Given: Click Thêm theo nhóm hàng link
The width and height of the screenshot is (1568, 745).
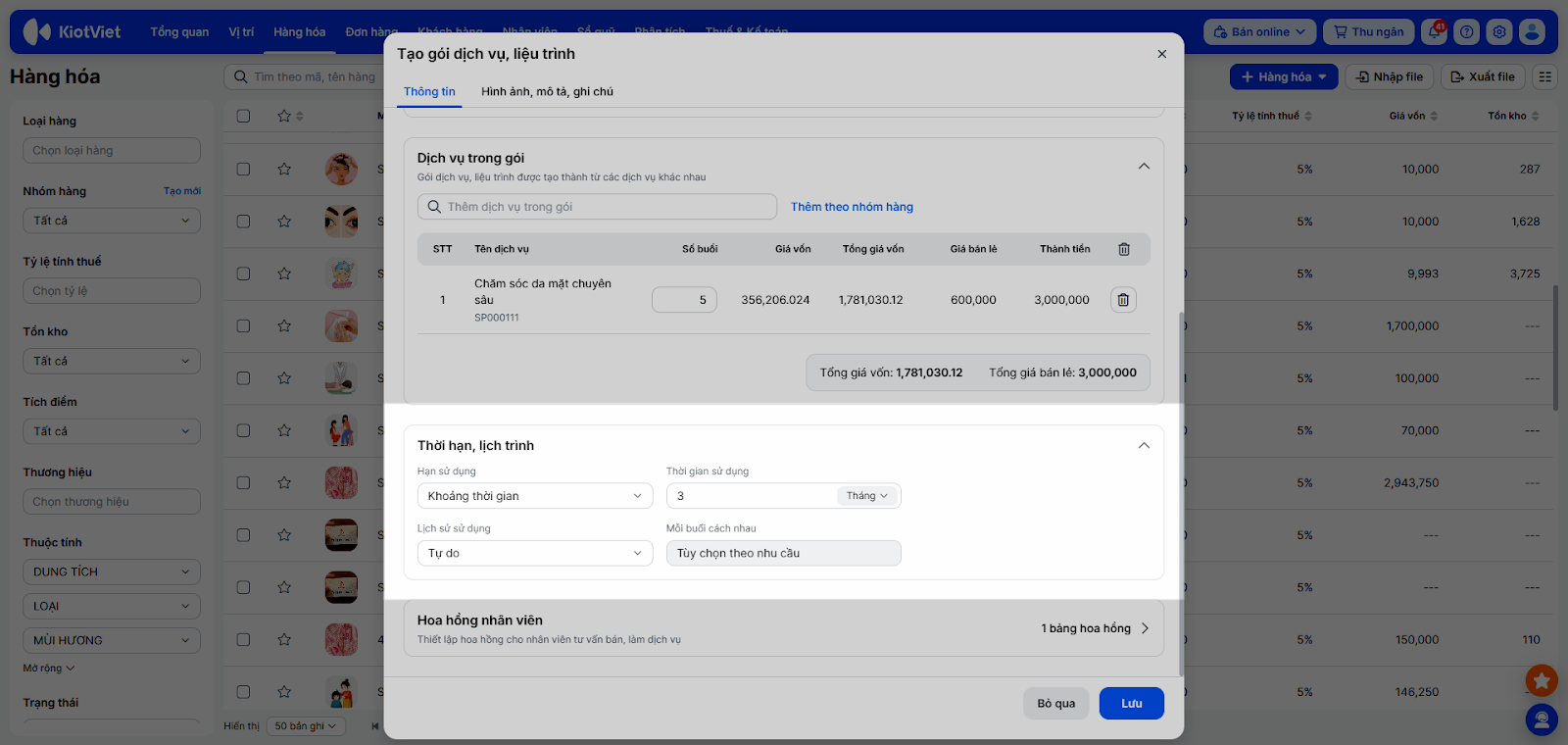Looking at the screenshot, I should (852, 207).
